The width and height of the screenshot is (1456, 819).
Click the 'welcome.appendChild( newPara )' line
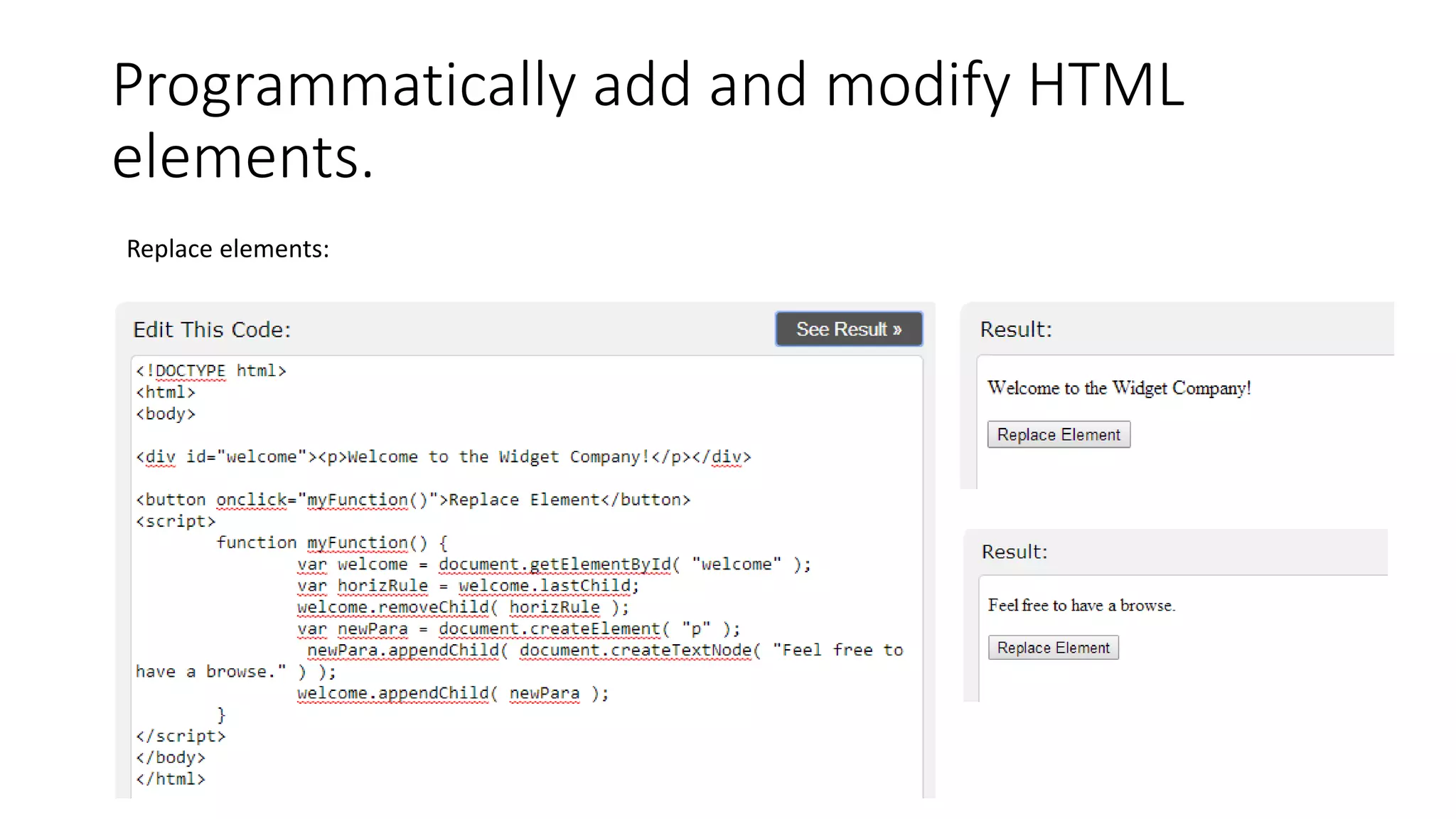point(453,693)
